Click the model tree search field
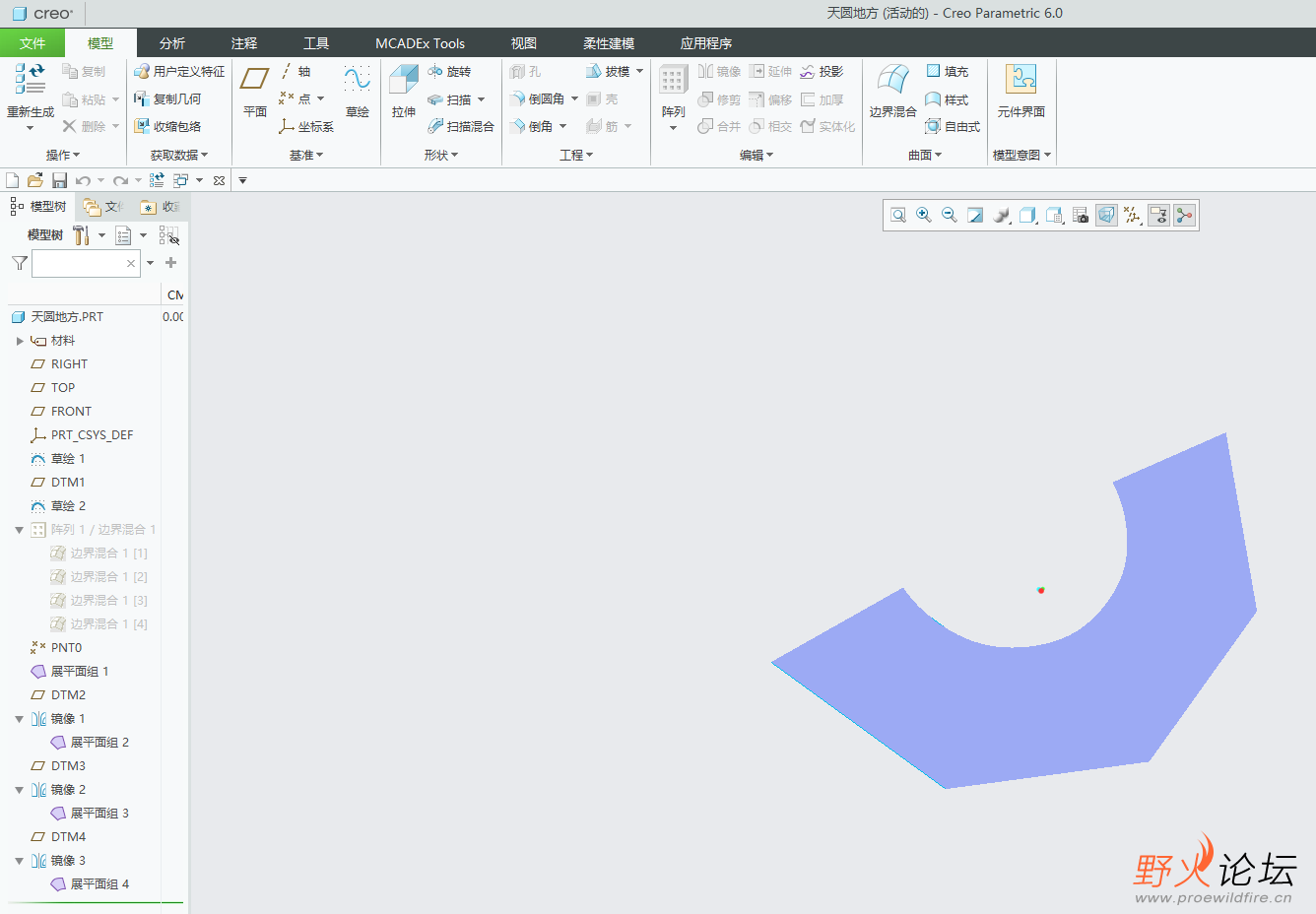Viewport: 1316px width, 914px height. [86, 263]
